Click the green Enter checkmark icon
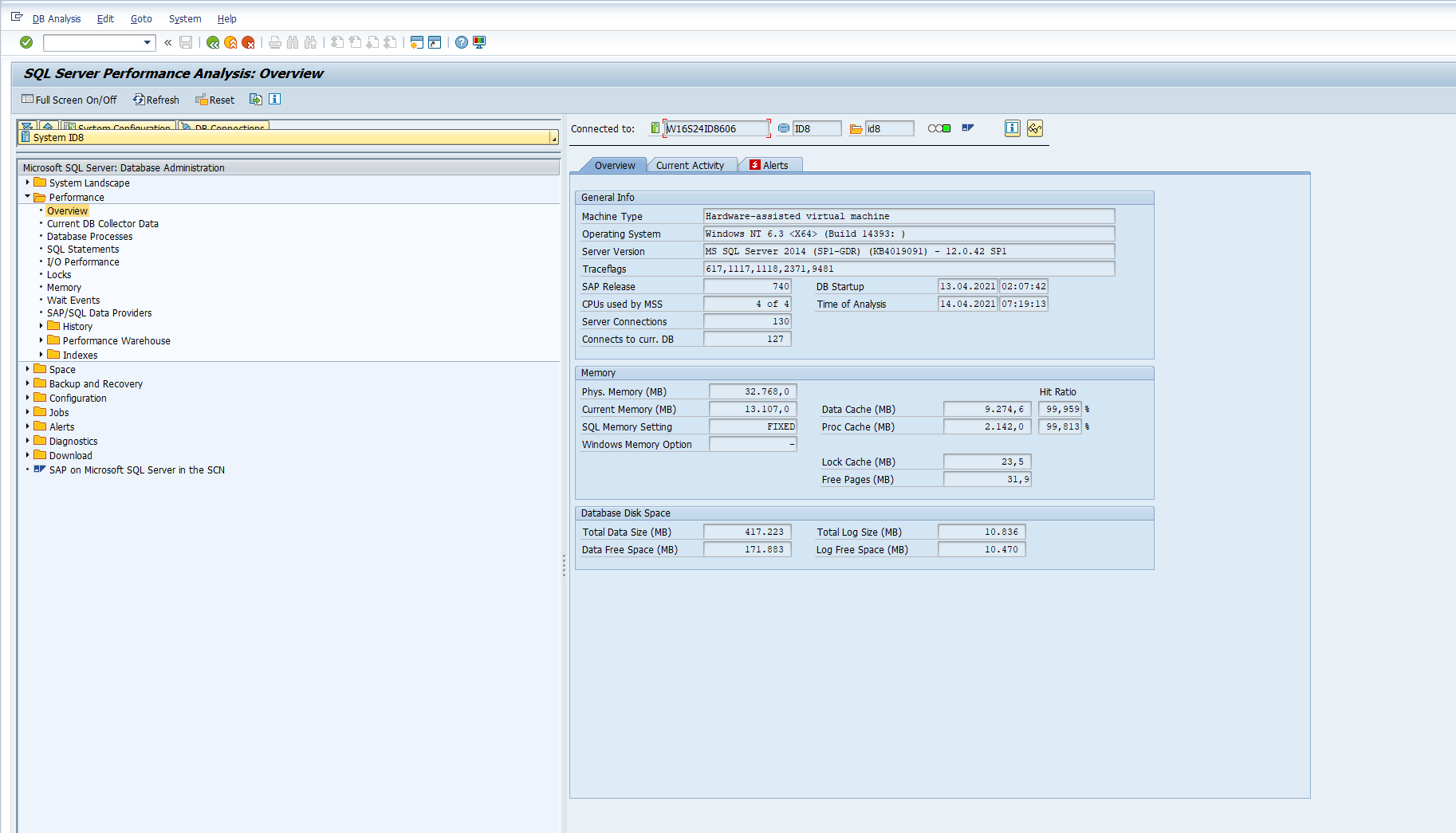Screen dimensions: 1456x833 pyautogui.click(x=26, y=42)
